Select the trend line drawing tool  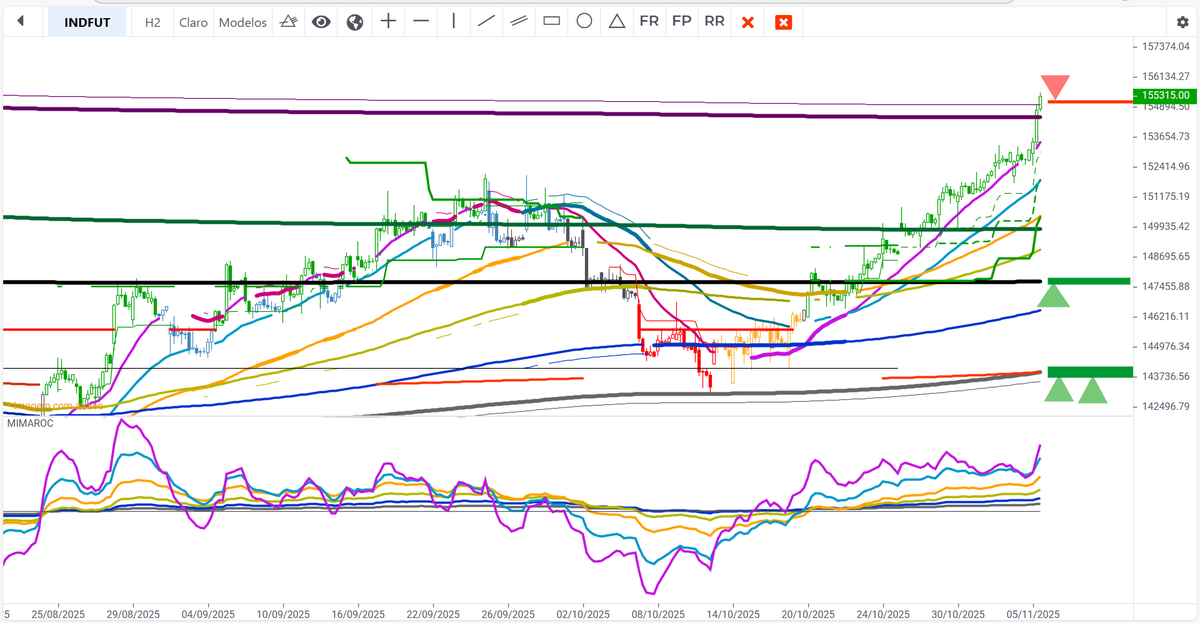[x=487, y=21]
